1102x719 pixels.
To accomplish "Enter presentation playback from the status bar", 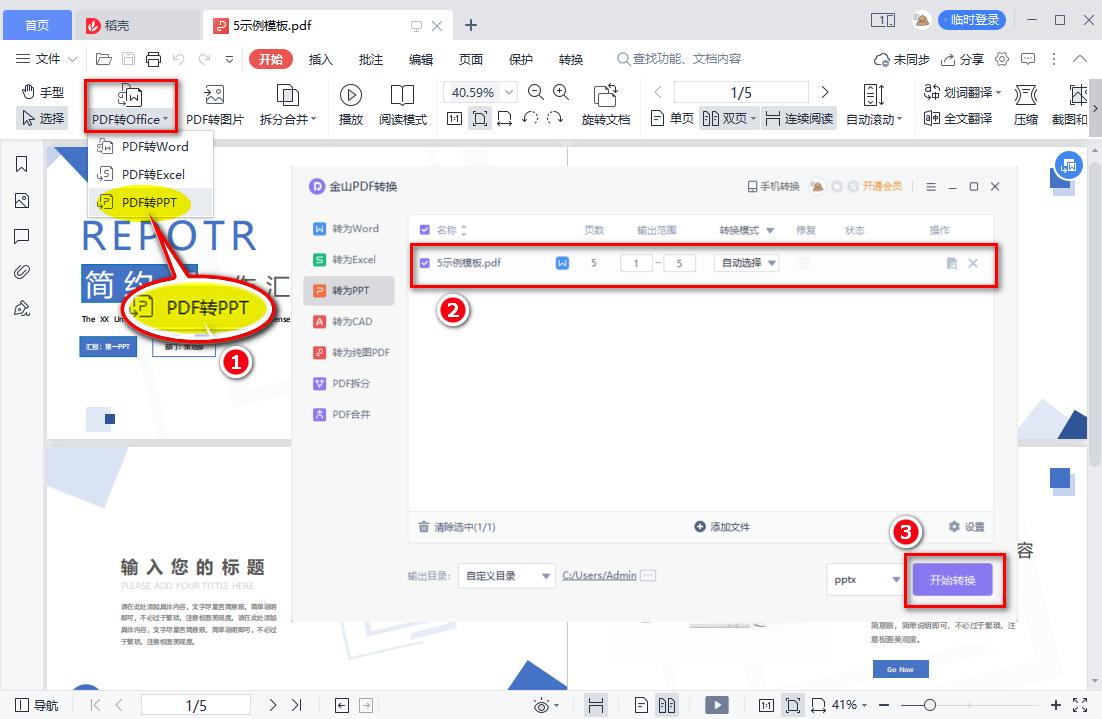I will tap(718, 704).
